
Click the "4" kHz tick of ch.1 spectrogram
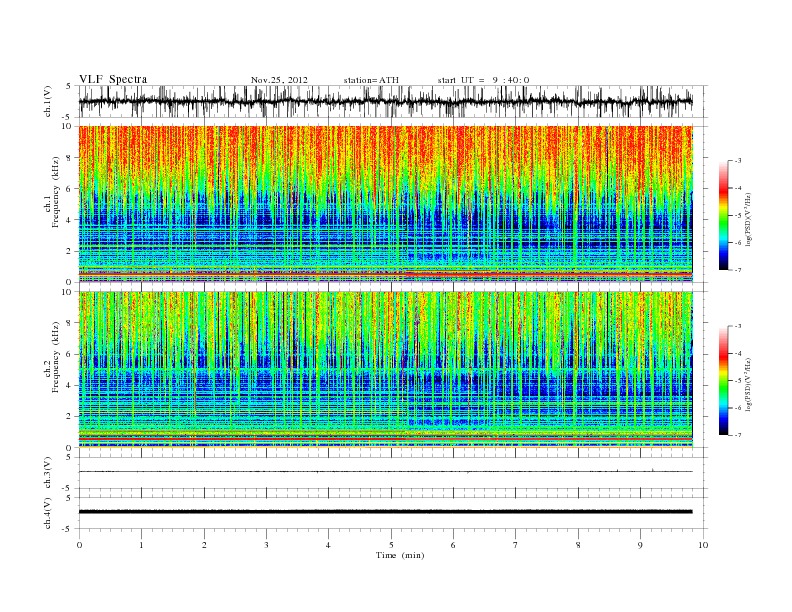[x=70, y=220]
